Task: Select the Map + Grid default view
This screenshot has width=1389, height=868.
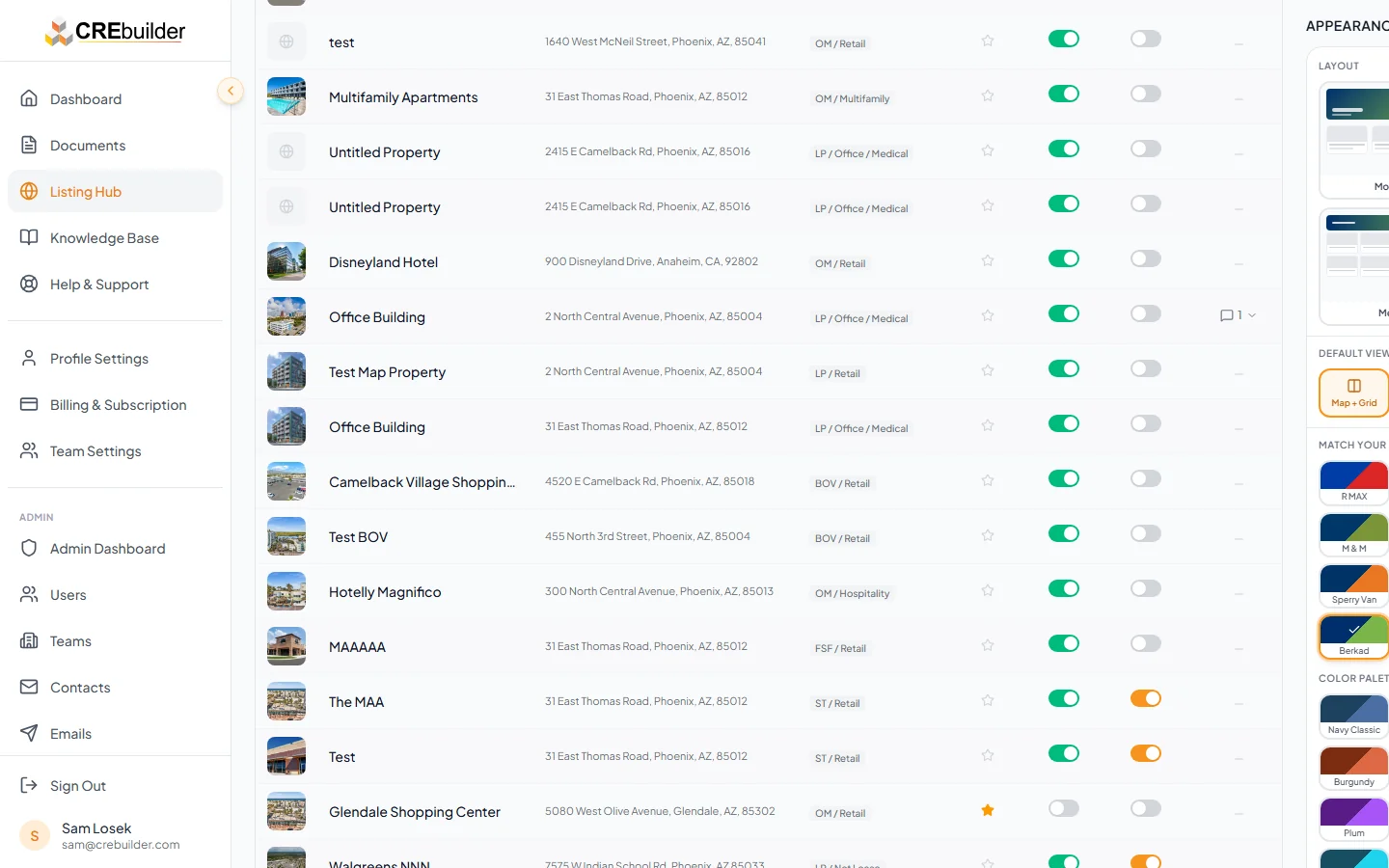Action: pos(1352,393)
